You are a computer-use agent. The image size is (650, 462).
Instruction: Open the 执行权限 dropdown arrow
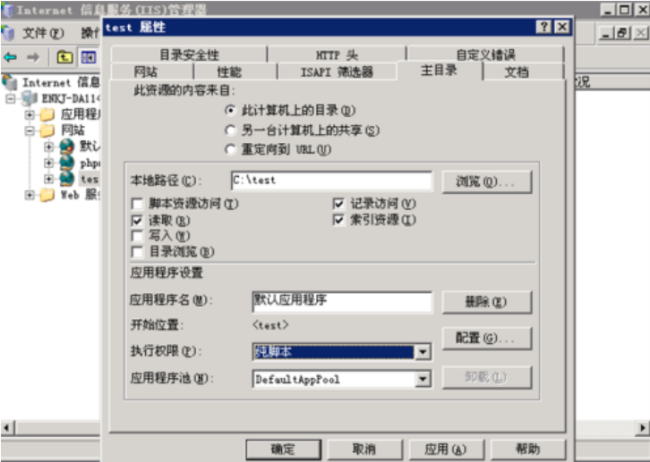422,352
